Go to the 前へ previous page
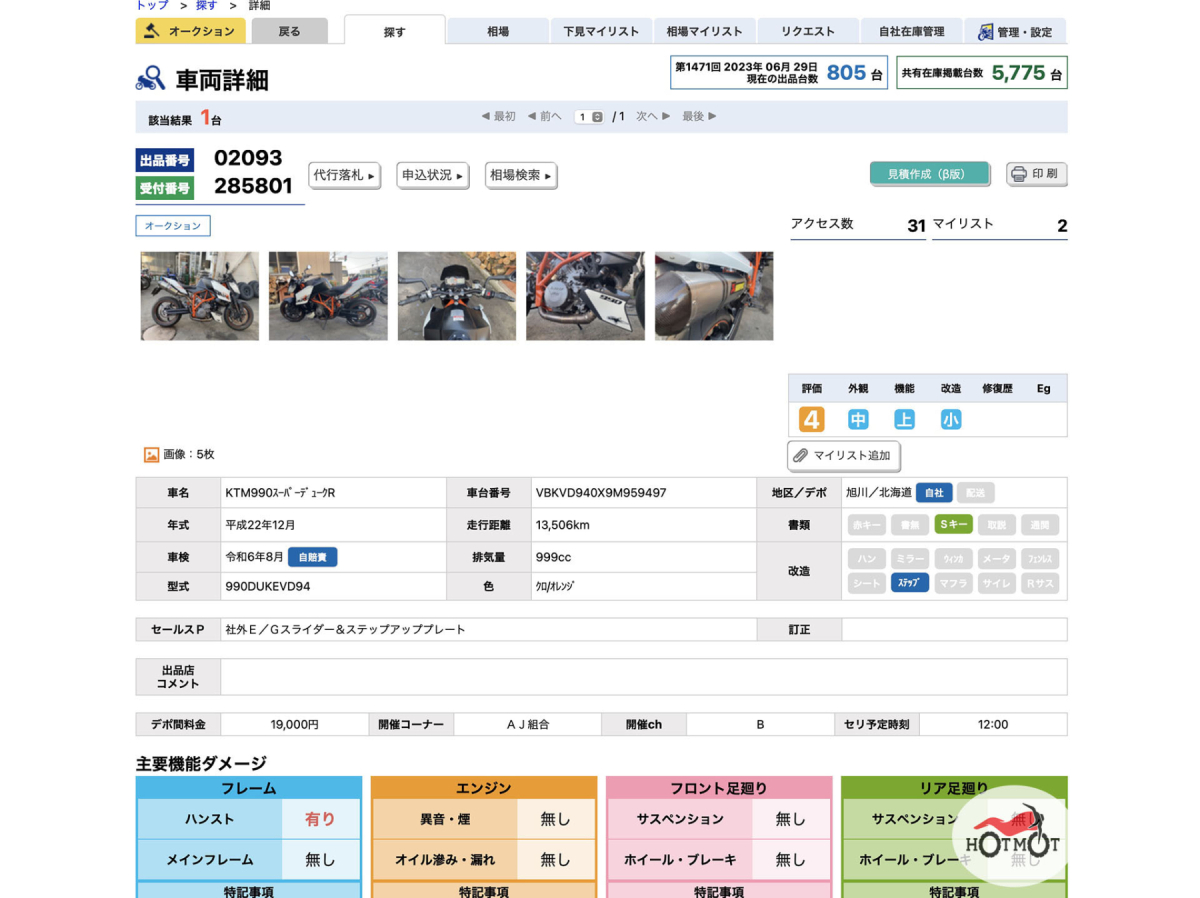 pos(545,116)
